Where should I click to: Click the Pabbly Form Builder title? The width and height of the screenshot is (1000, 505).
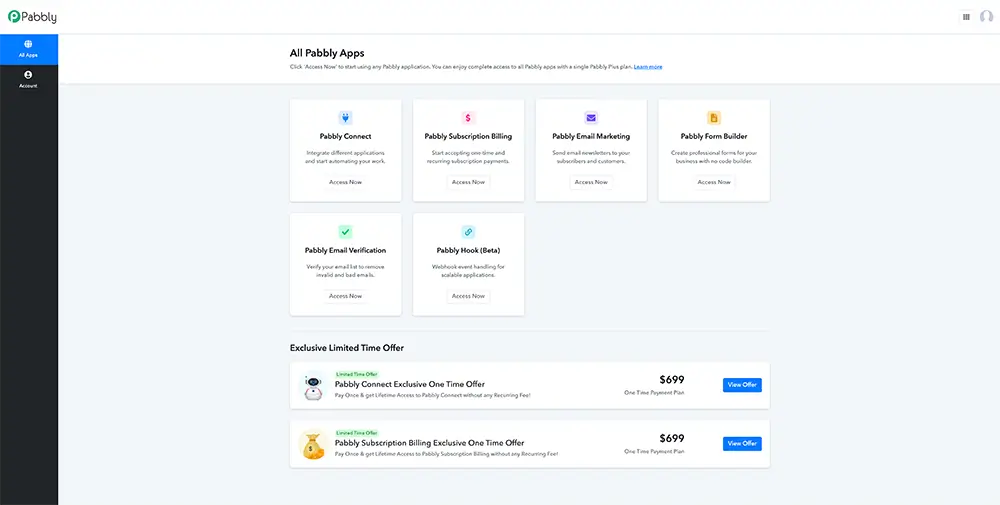click(714, 136)
